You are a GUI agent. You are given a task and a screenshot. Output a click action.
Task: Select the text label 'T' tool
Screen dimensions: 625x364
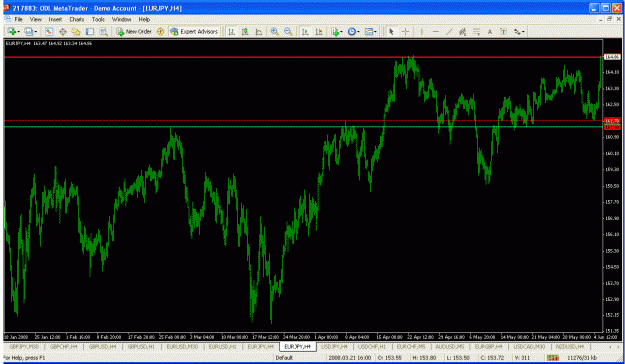coord(503,31)
